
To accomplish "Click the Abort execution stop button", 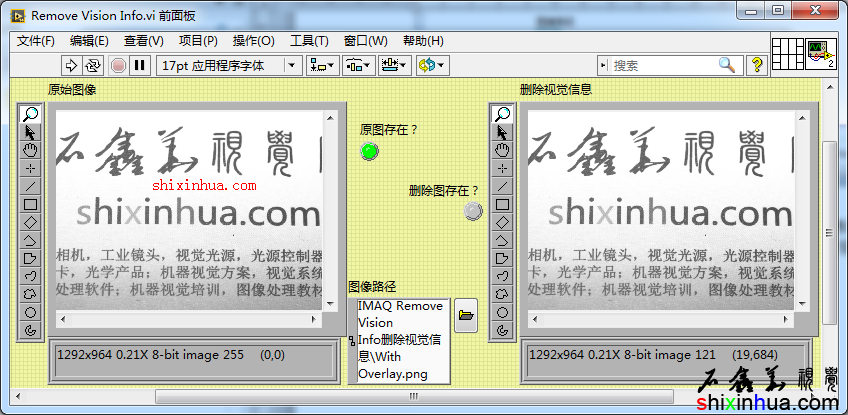I will pyautogui.click(x=118, y=65).
